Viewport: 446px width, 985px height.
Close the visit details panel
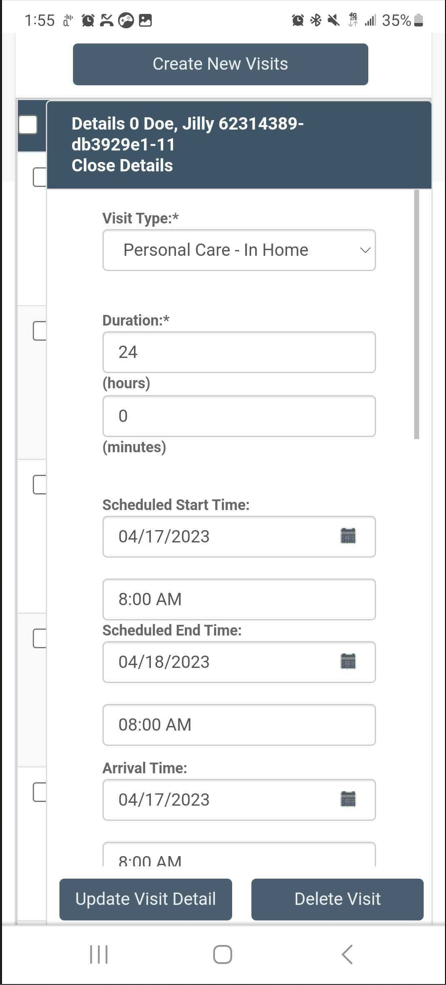click(122, 165)
